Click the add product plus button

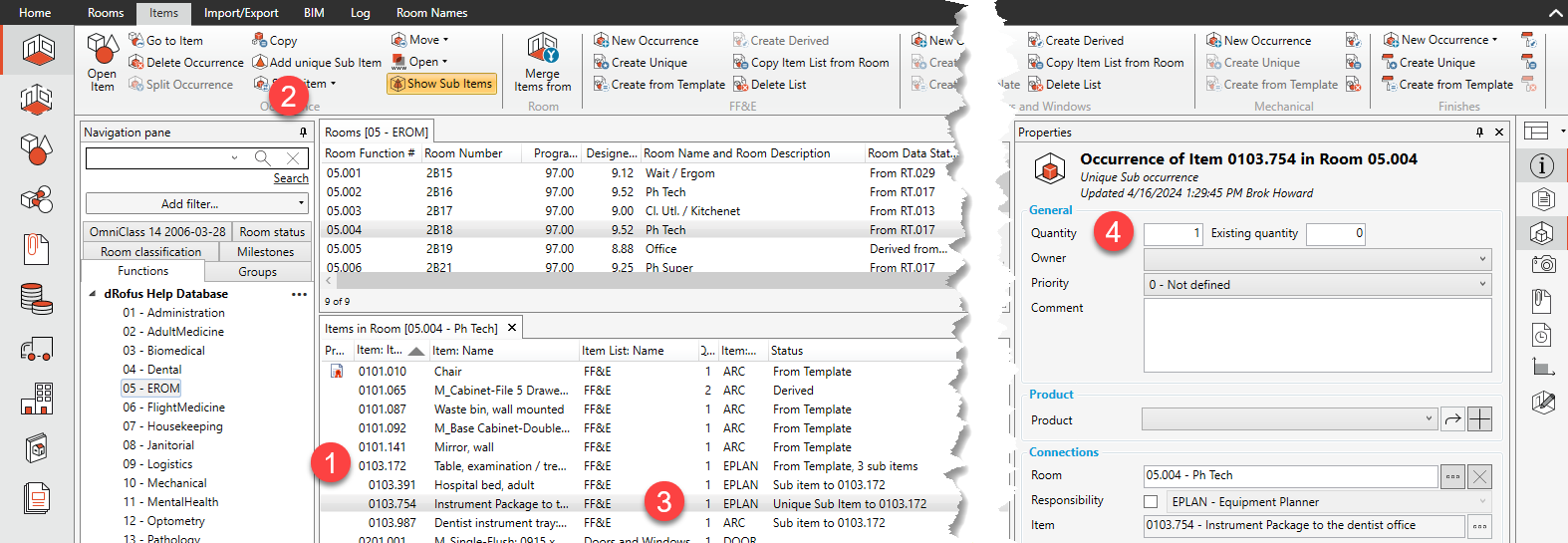tap(1480, 419)
